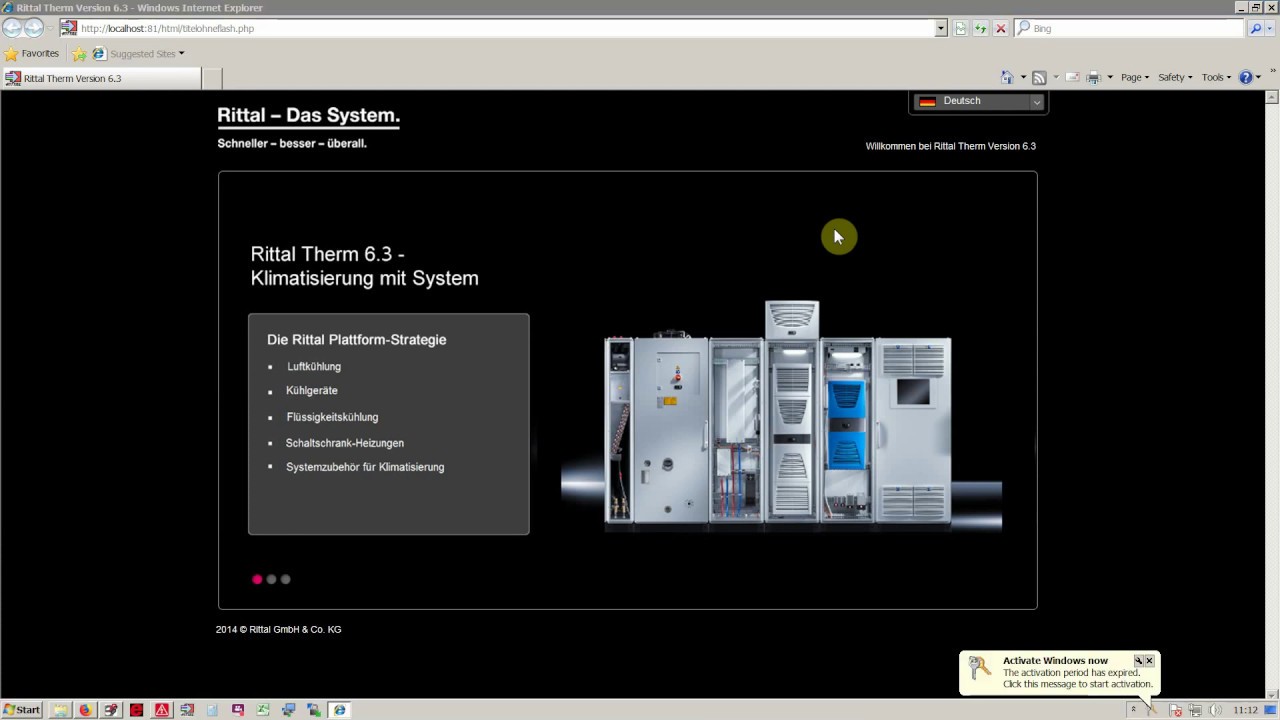The height and width of the screenshot is (720, 1280).
Task: Select the Rittal Therm Version 6.3 tab
Action: tap(102, 78)
